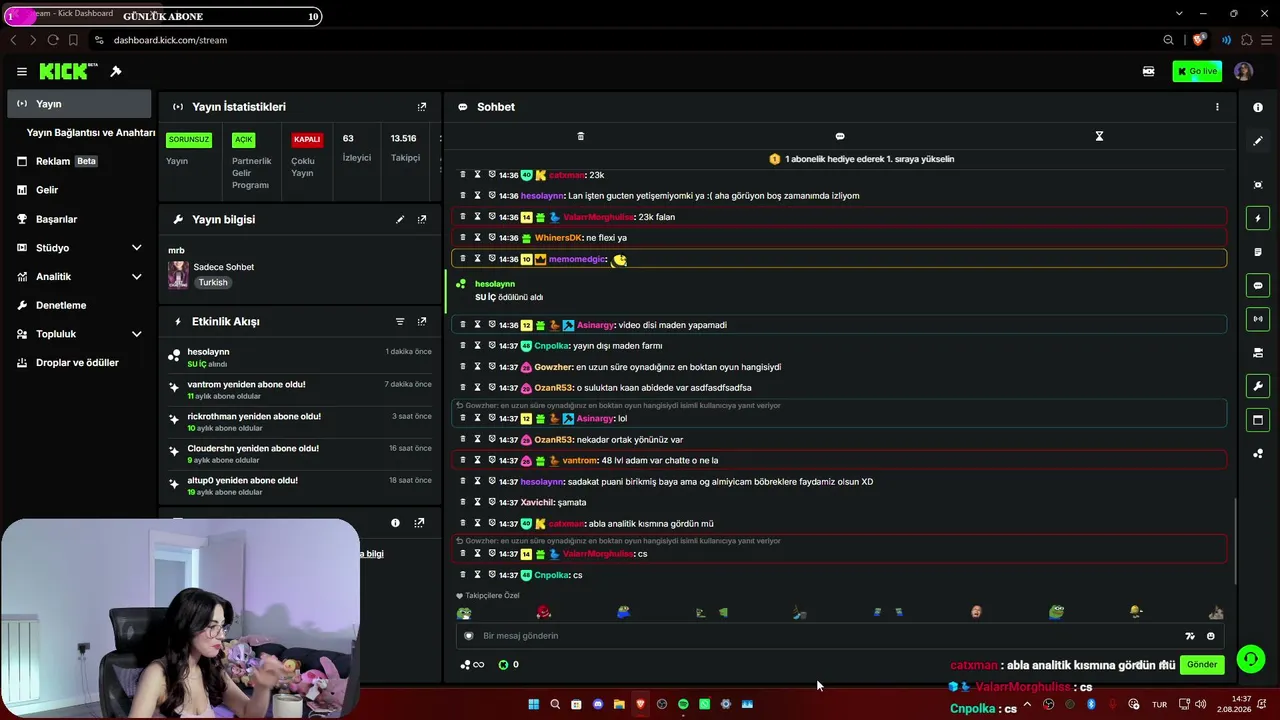Toggle the stream stats broadcast button in sidebar
The height and width of the screenshot is (720, 1280).
pyautogui.click(x=1258, y=319)
